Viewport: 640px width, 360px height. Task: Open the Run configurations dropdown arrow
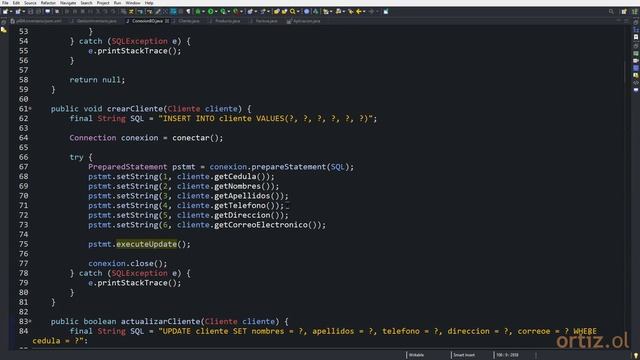coord(216,11)
